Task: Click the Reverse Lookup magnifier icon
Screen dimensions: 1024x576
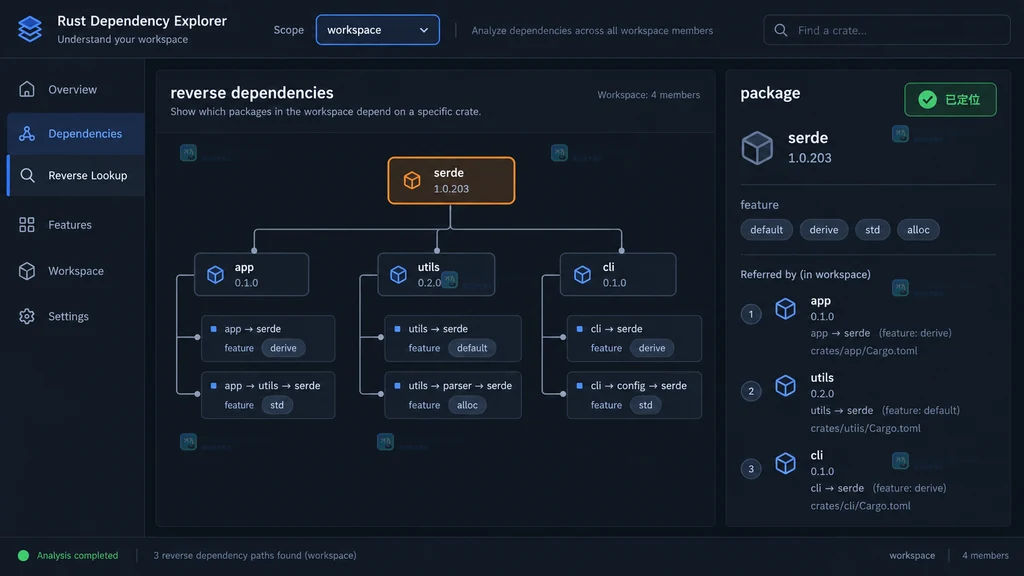Action: [27, 175]
